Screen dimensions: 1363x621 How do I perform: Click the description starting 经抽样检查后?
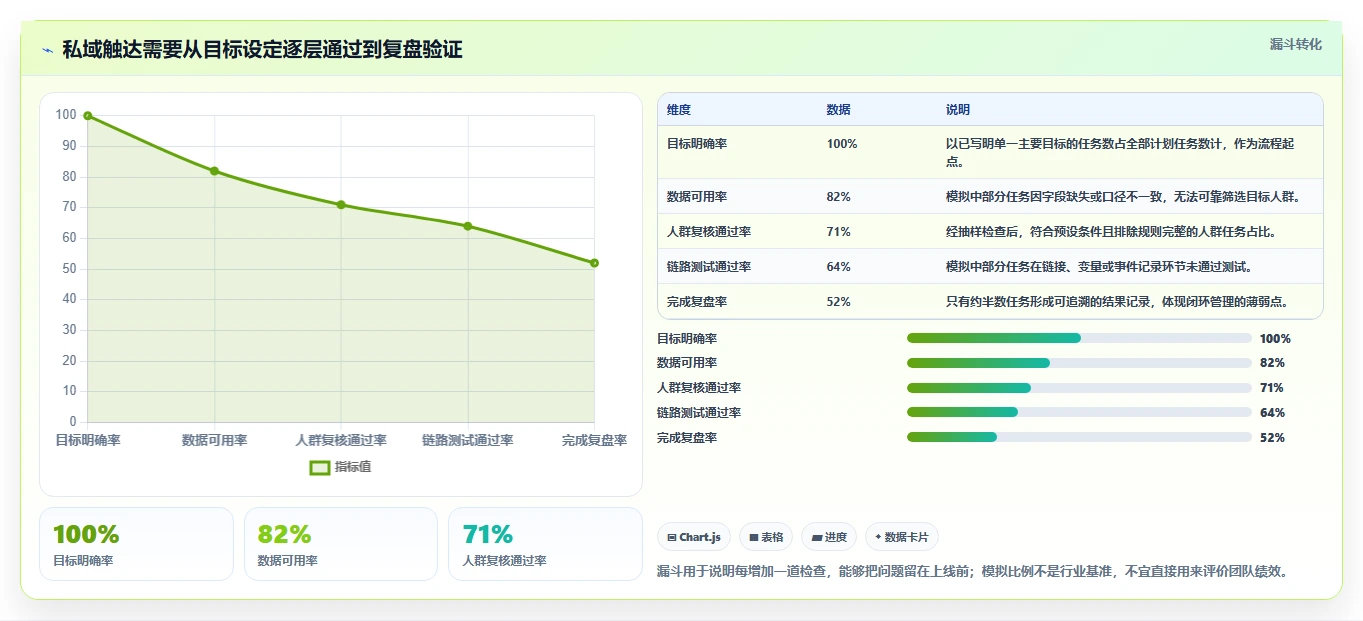click(x=1111, y=232)
